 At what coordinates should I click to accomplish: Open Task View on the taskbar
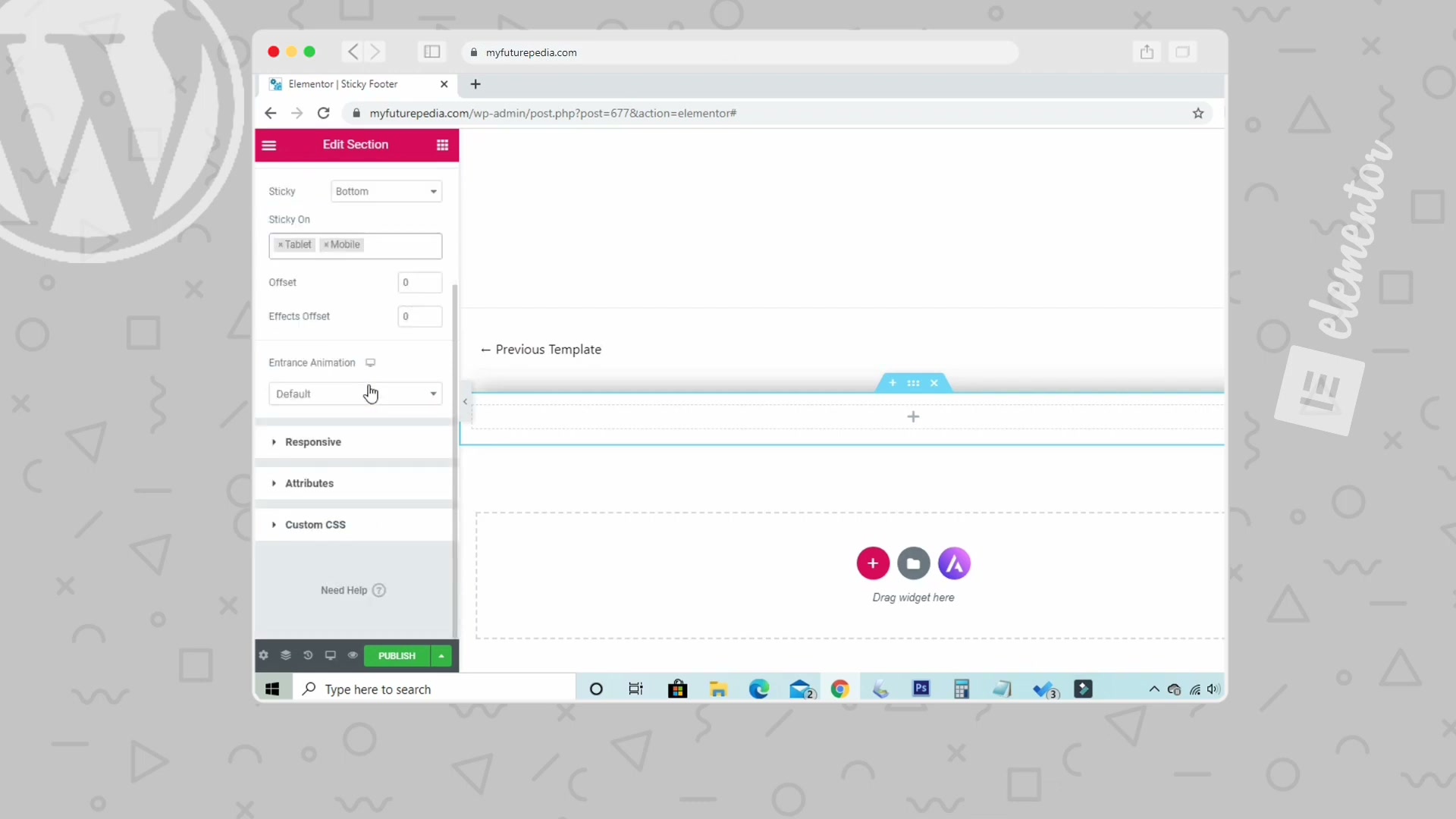tap(636, 689)
